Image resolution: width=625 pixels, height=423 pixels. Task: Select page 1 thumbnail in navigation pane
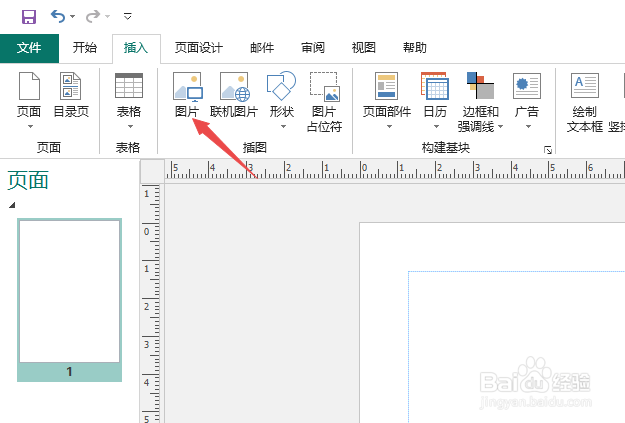click(x=69, y=300)
